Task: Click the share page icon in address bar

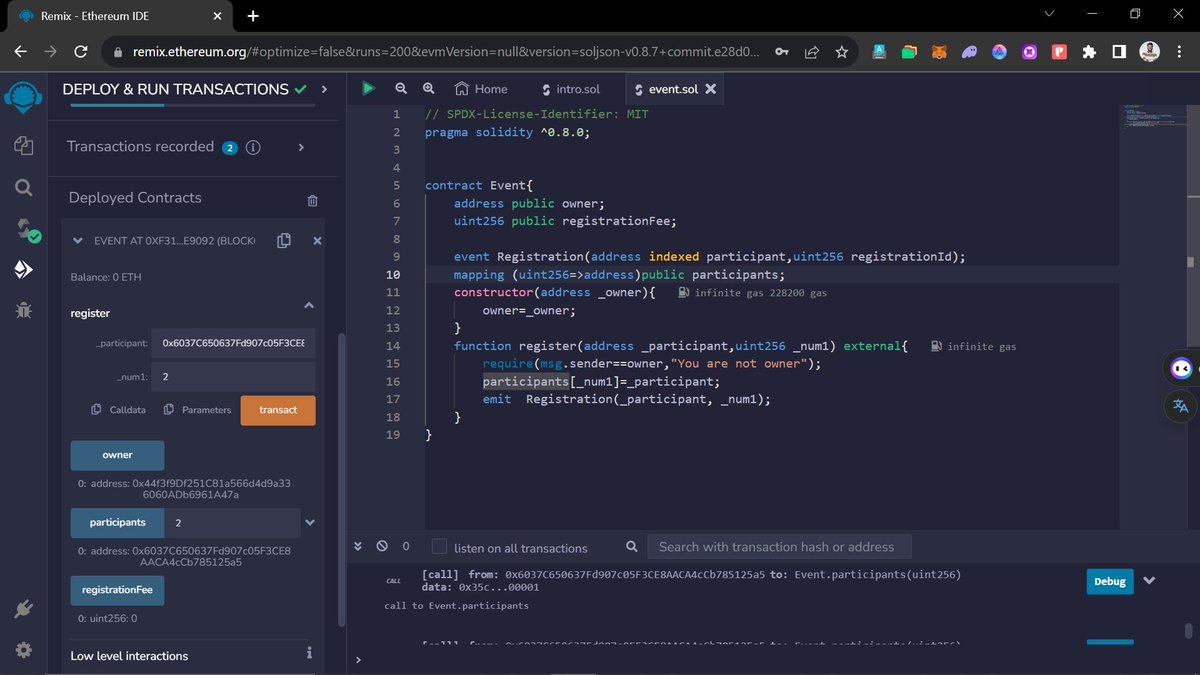Action: 811,52
